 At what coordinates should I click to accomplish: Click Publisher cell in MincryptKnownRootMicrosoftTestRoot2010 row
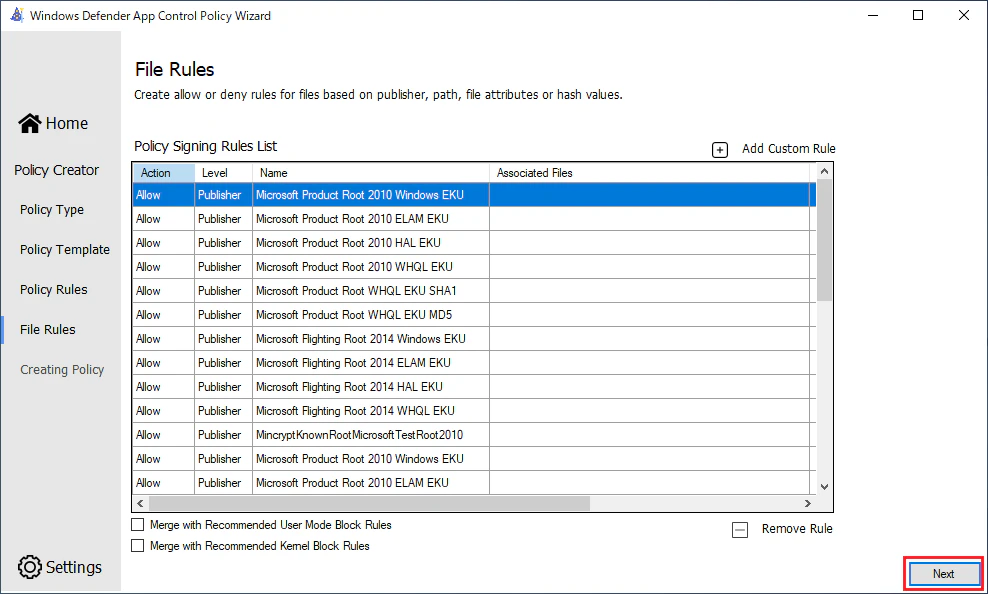tap(224, 434)
